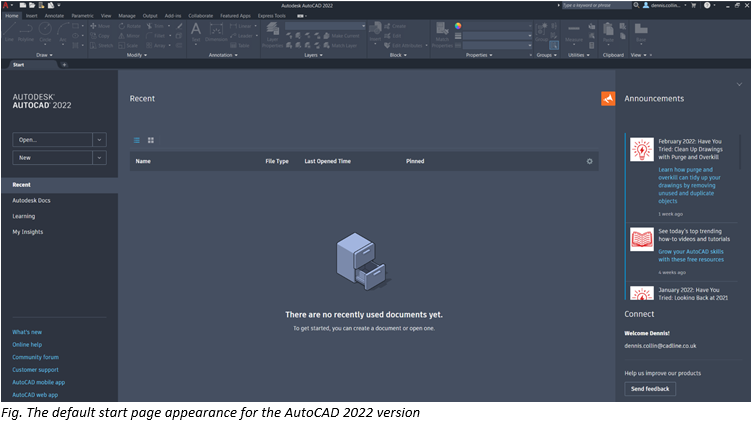Click the Create block tool
The image size is (752, 422).
[395, 26]
